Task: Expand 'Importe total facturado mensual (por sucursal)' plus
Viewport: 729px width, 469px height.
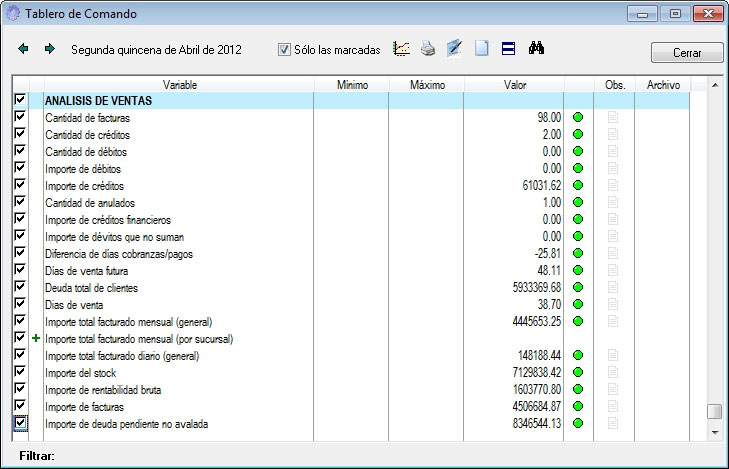Action: (36, 339)
